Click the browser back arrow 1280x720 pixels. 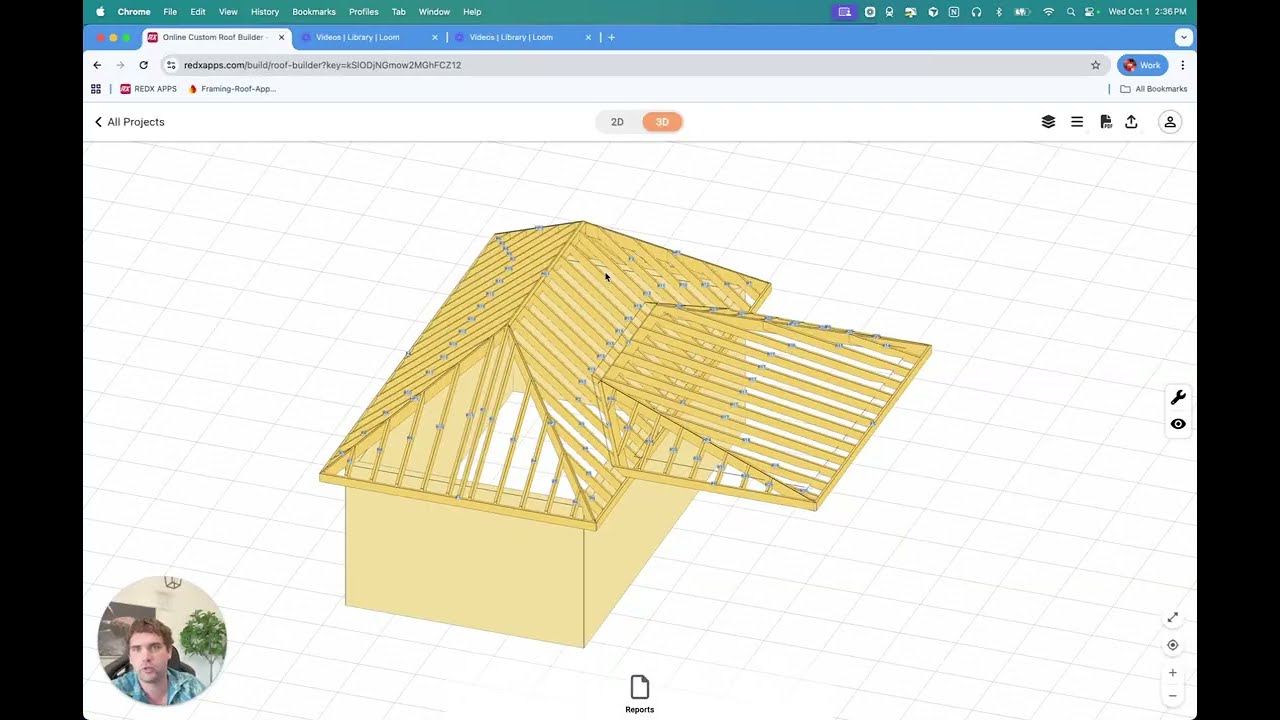[97, 65]
